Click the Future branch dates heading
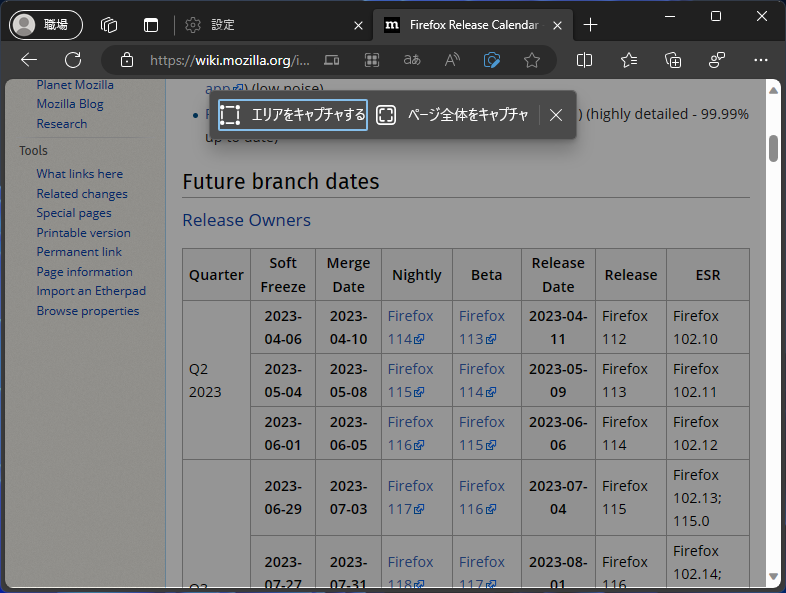 [x=281, y=181]
